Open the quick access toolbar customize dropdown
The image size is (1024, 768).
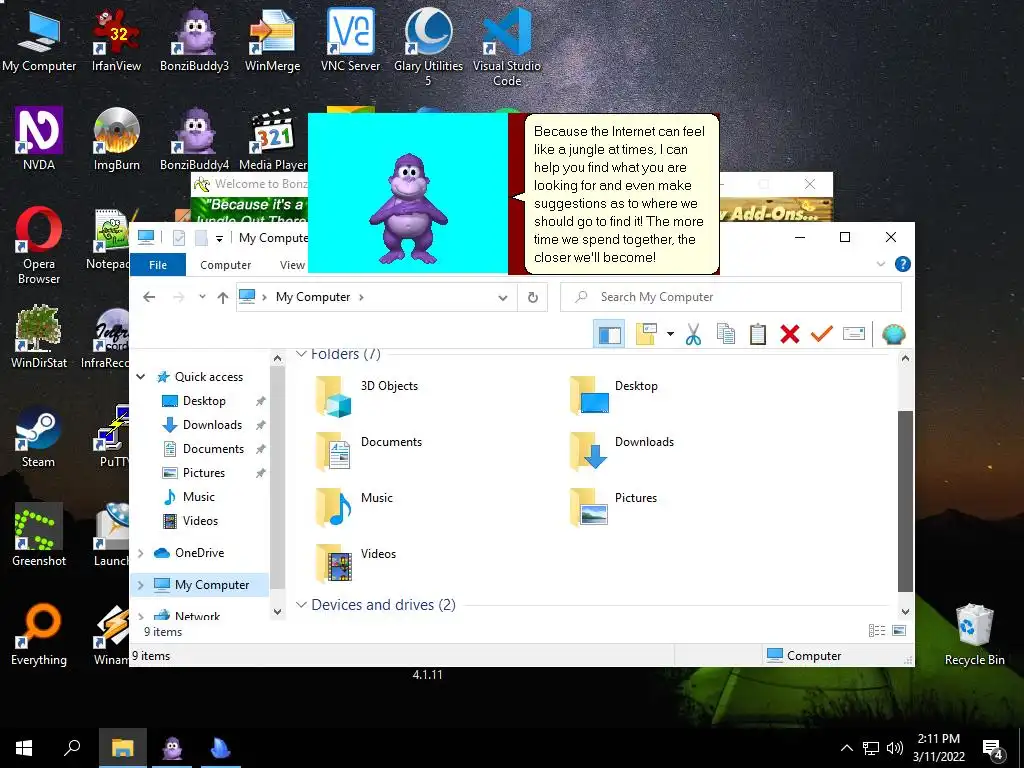point(219,238)
